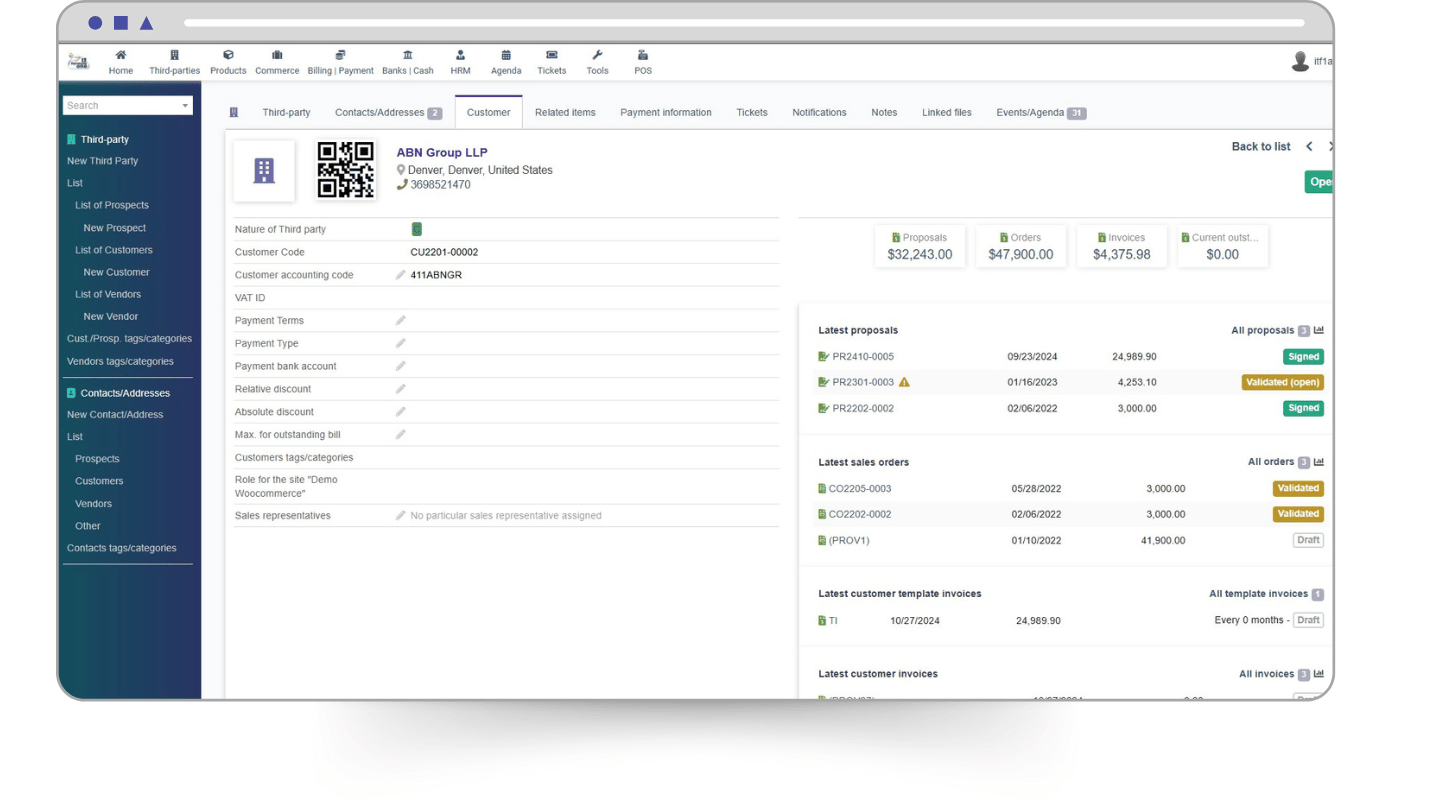Click All orders link
1440x800 pixels.
(x=1271, y=462)
